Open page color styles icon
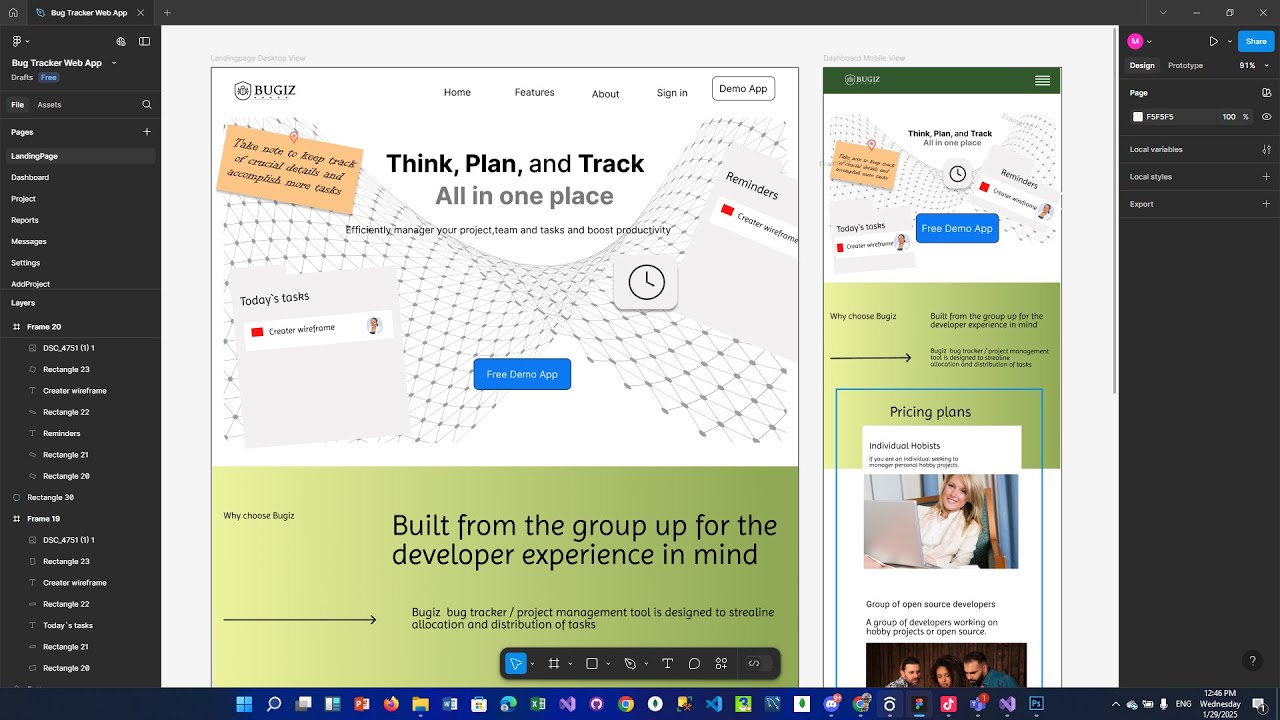The image size is (1280, 720). (1266, 92)
